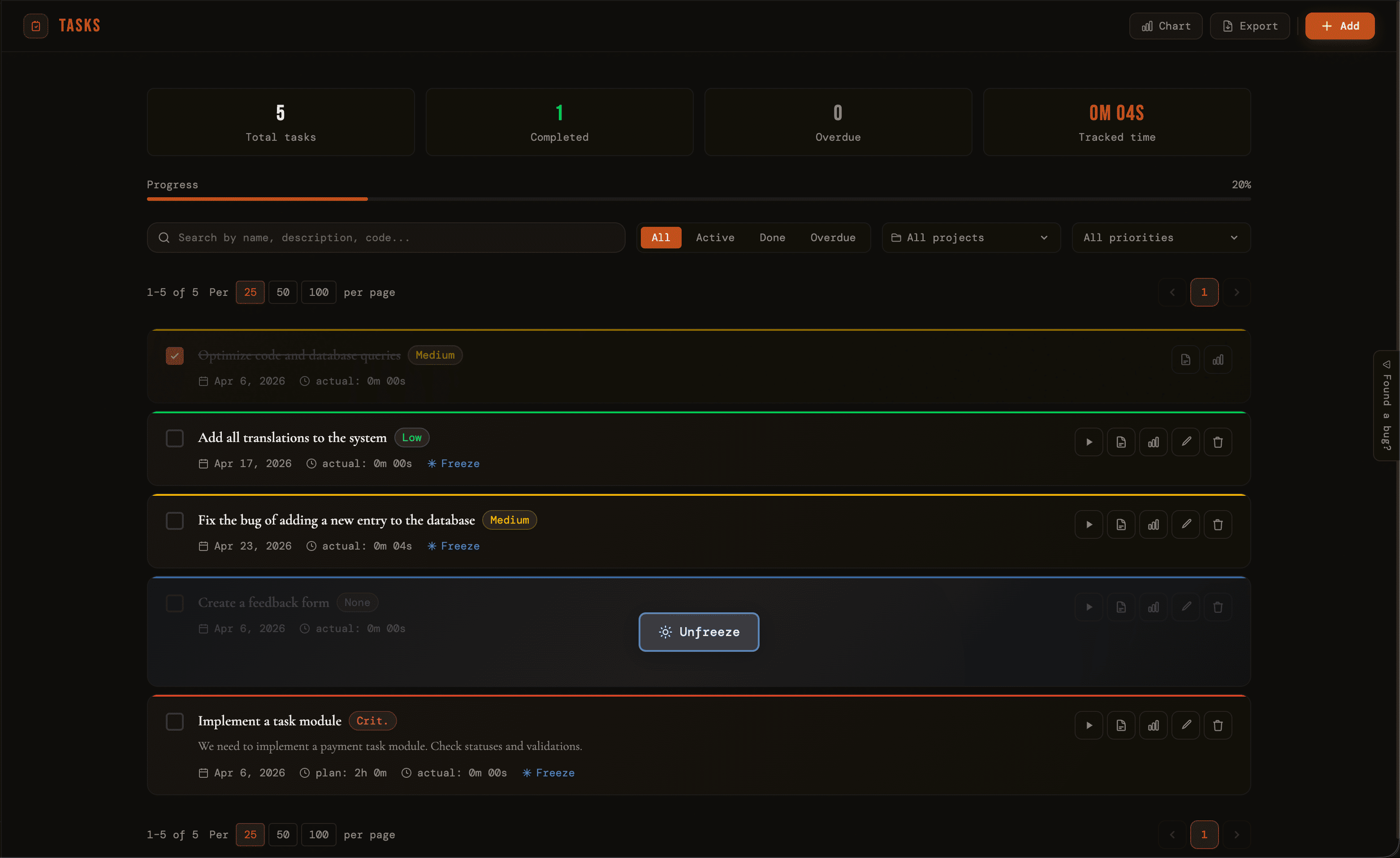Screen dimensions: 1400x858
Task: Start timer for Add all translations
Action: tap(1089, 442)
